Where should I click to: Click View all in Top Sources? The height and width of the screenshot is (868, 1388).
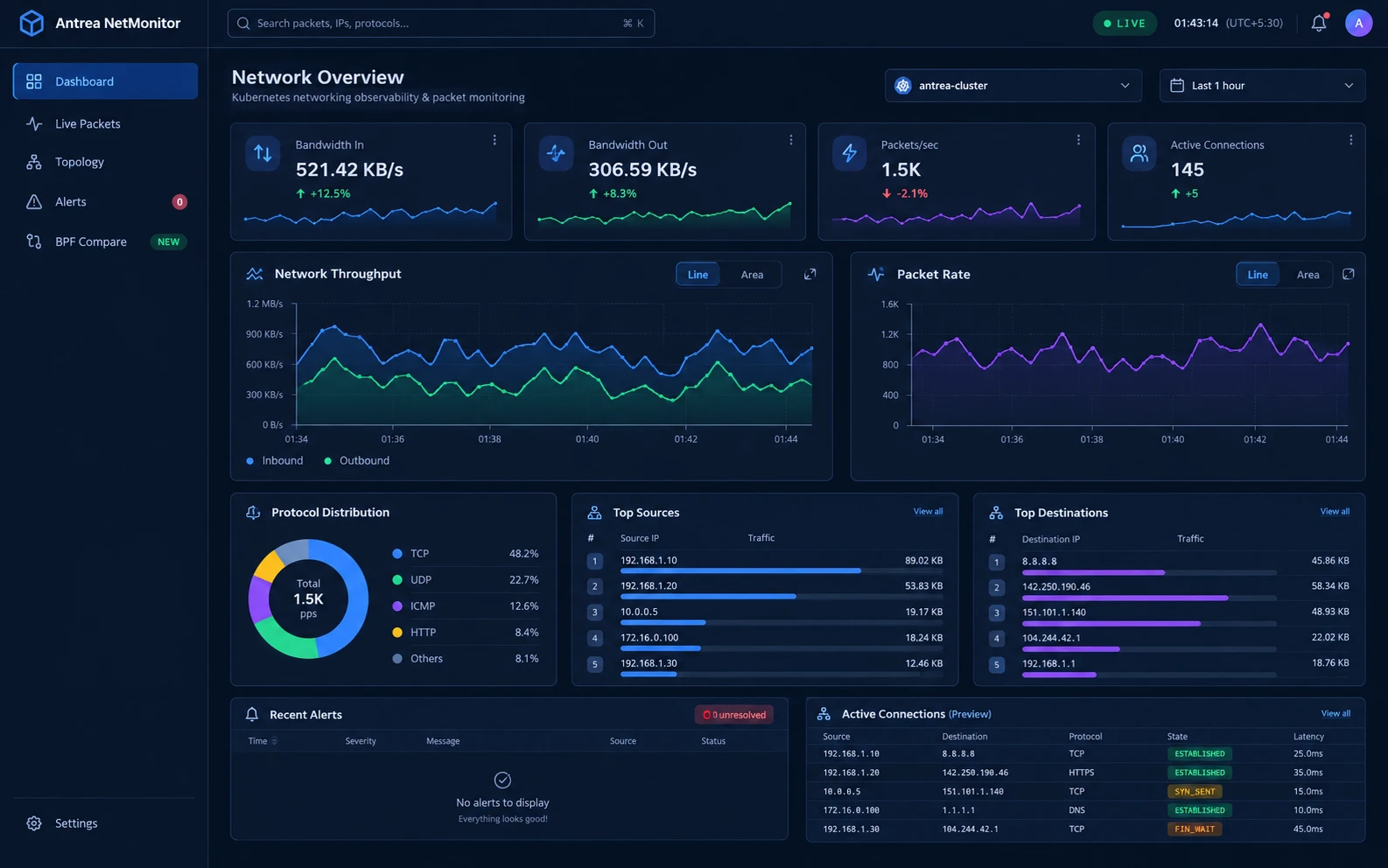928,512
